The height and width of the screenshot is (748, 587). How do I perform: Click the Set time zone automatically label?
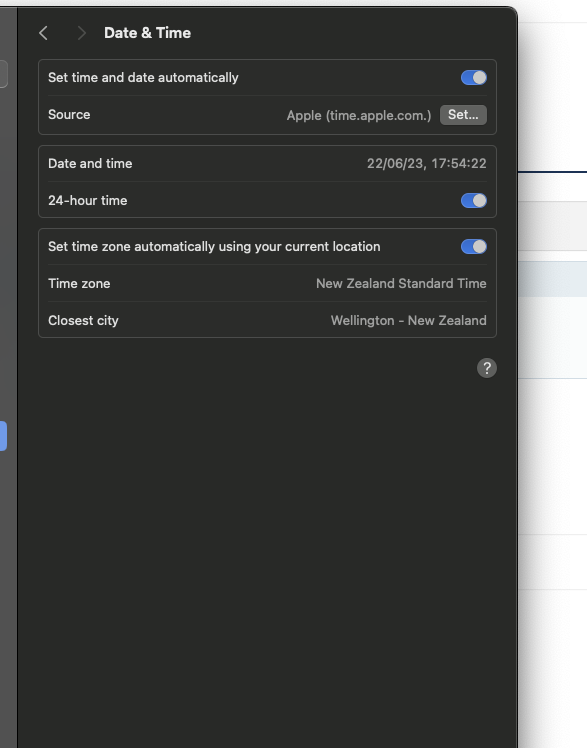click(214, 247)
